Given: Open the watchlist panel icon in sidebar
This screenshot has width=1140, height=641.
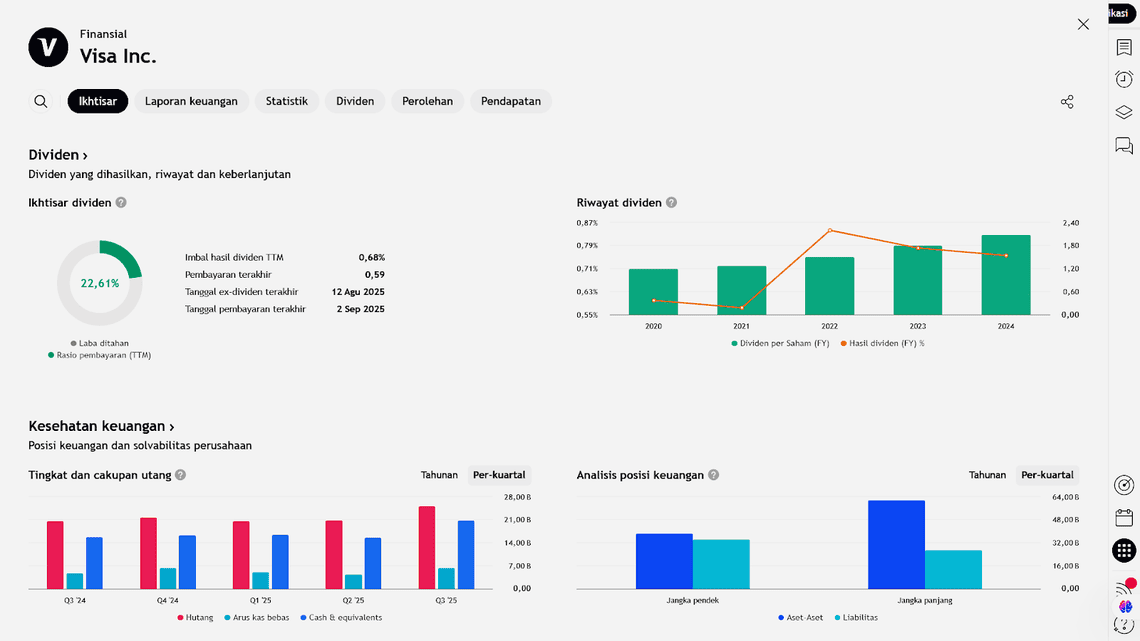Looking at the screenshot, I should point(1124,48).
